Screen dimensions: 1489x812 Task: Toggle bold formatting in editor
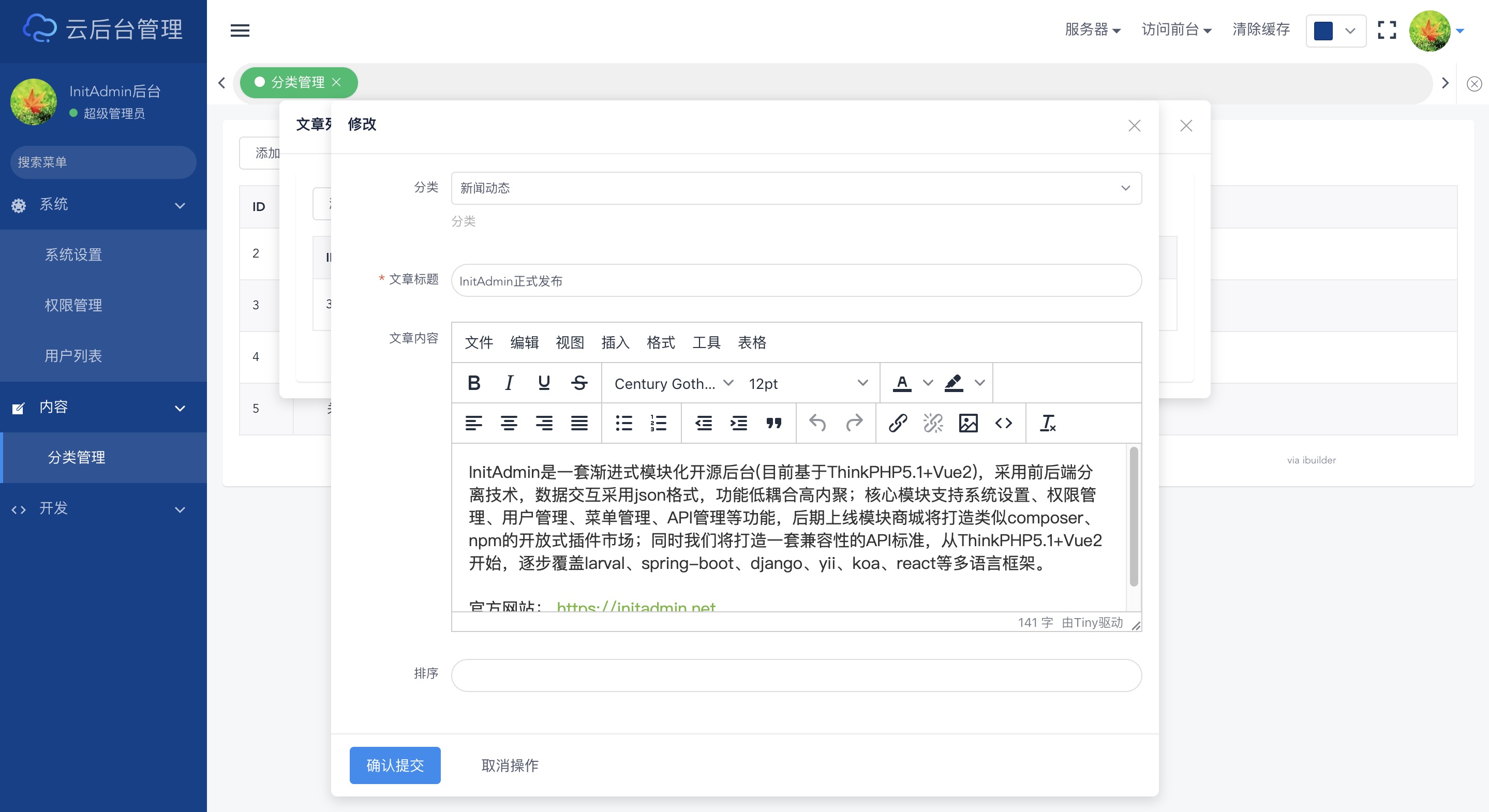[x=474, y=383]
